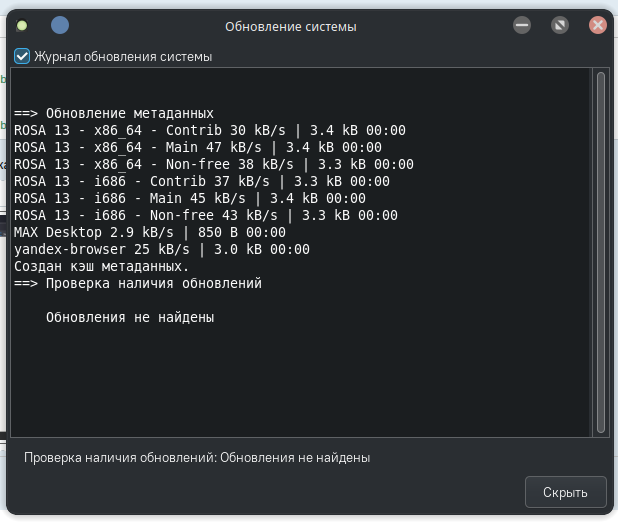The height and width of the screenshot is (528, 618).
Task: Click the "i686 - Contrib" log line
Action: (x=202, y=181)
